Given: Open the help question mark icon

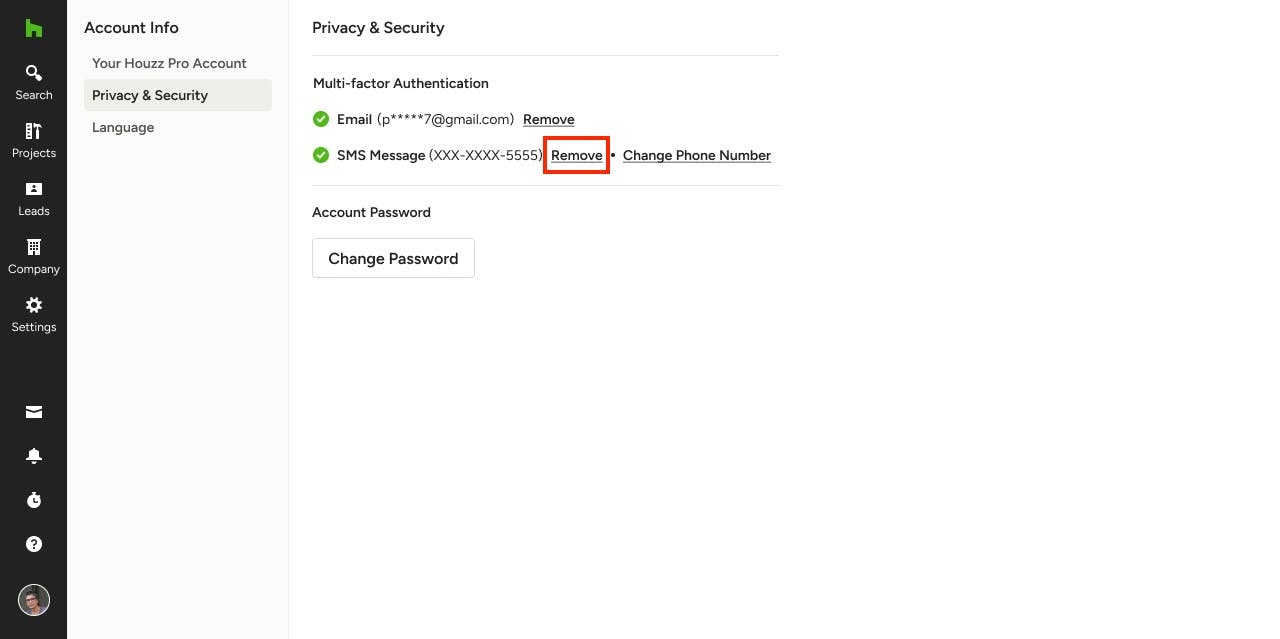Looking at the screenshot, I should (34, 544).
